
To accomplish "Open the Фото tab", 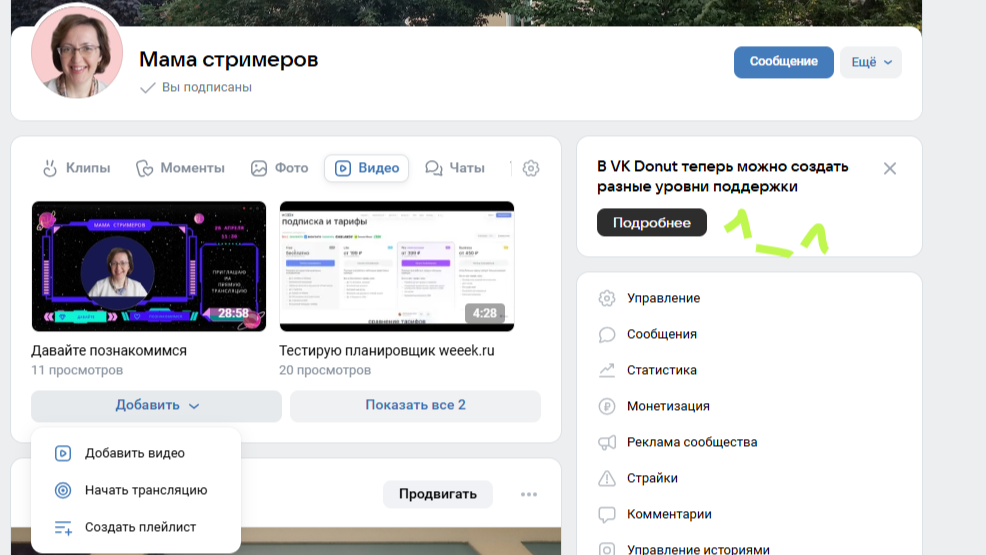I will pyautogui.click(x=280, y=168).
